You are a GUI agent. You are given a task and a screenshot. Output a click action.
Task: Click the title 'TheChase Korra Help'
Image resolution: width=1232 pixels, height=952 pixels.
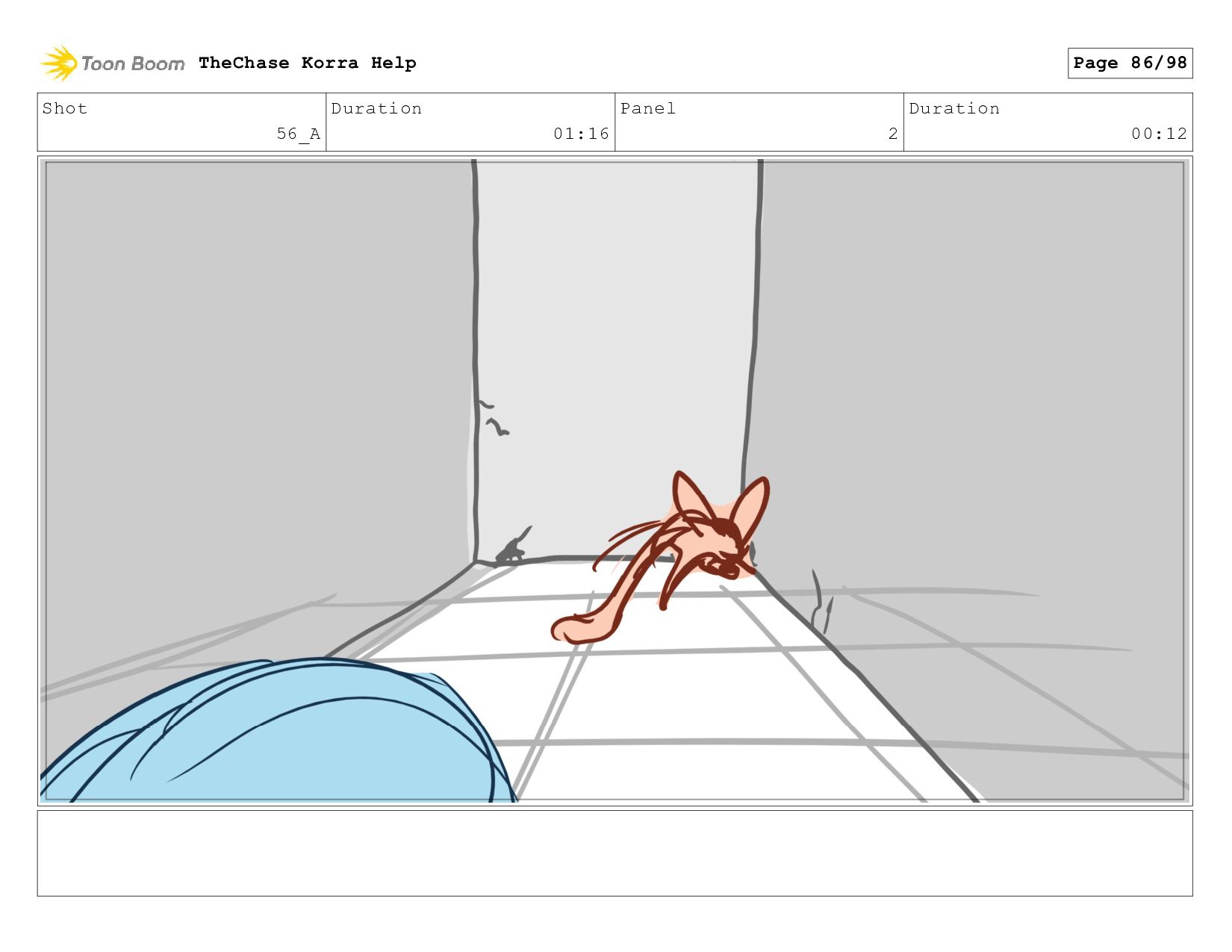(x=308, y=63)
